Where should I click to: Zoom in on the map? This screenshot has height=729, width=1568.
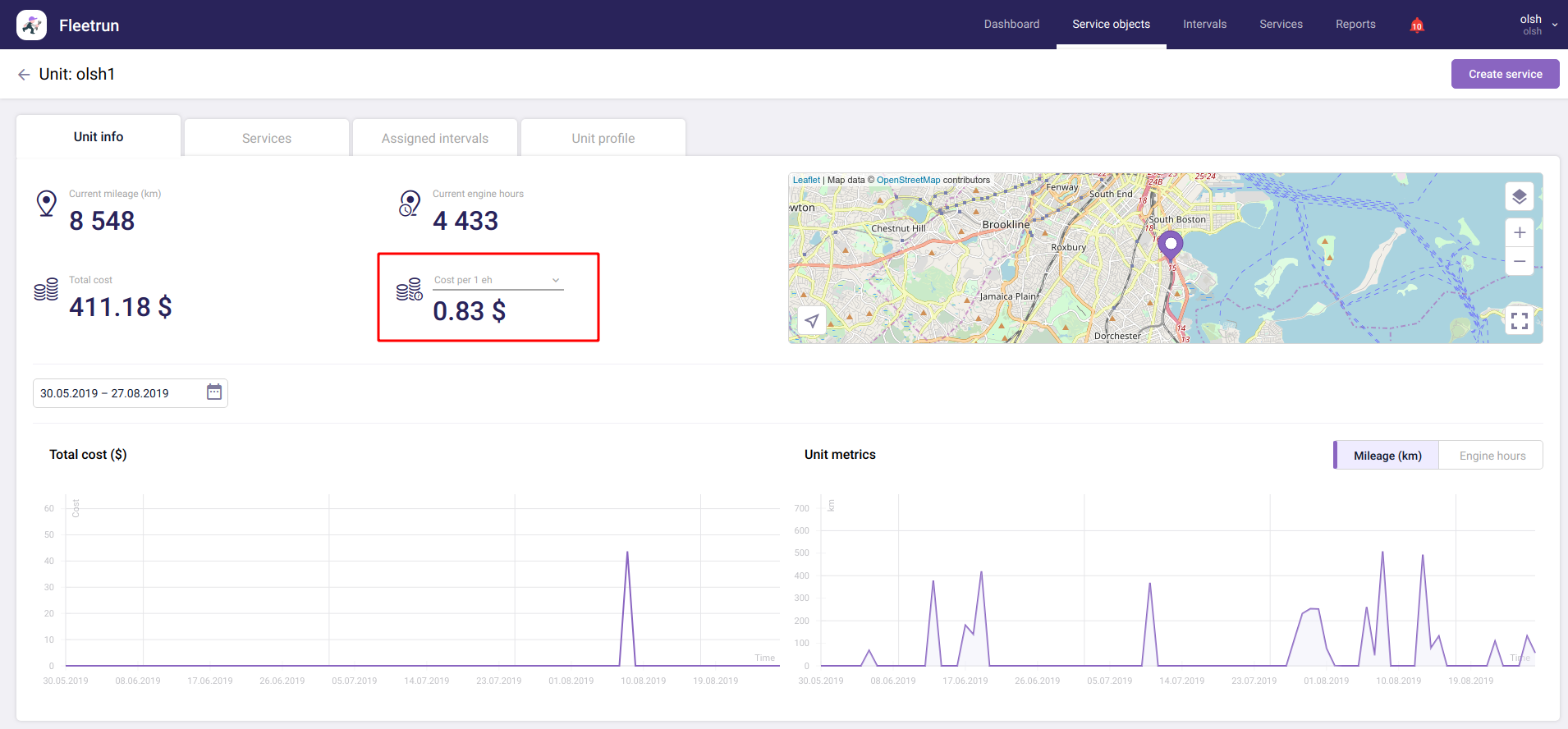click(1519, 233)
